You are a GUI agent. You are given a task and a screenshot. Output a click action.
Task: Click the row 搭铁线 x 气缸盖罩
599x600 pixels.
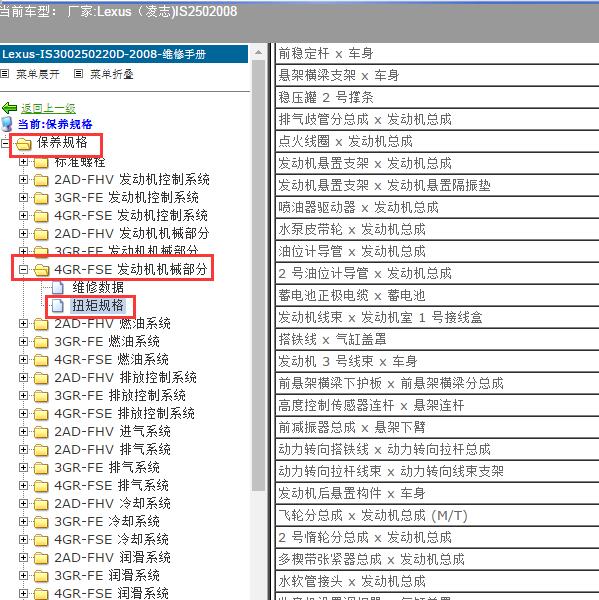pos(437,339)
